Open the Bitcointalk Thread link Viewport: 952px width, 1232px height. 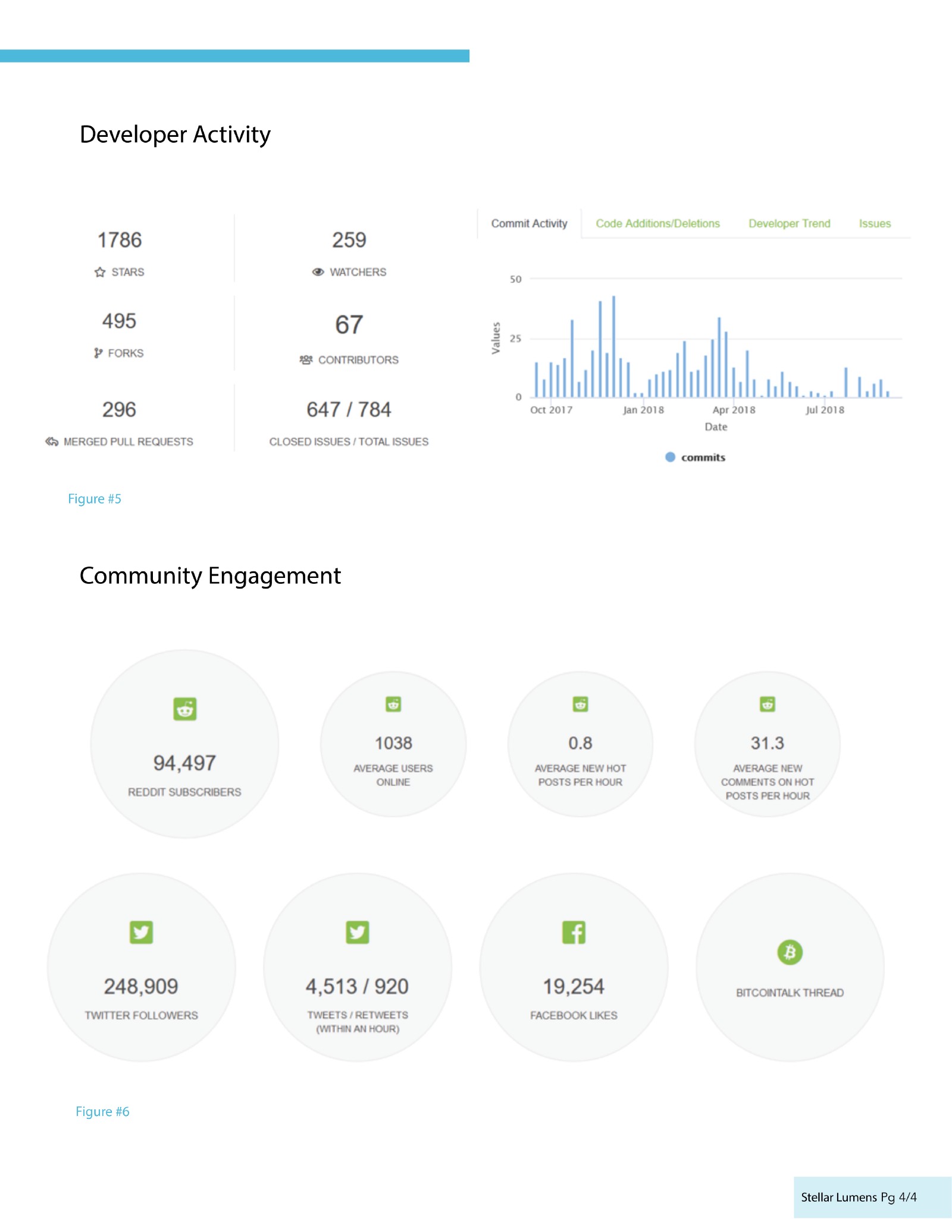click(790, 993)
